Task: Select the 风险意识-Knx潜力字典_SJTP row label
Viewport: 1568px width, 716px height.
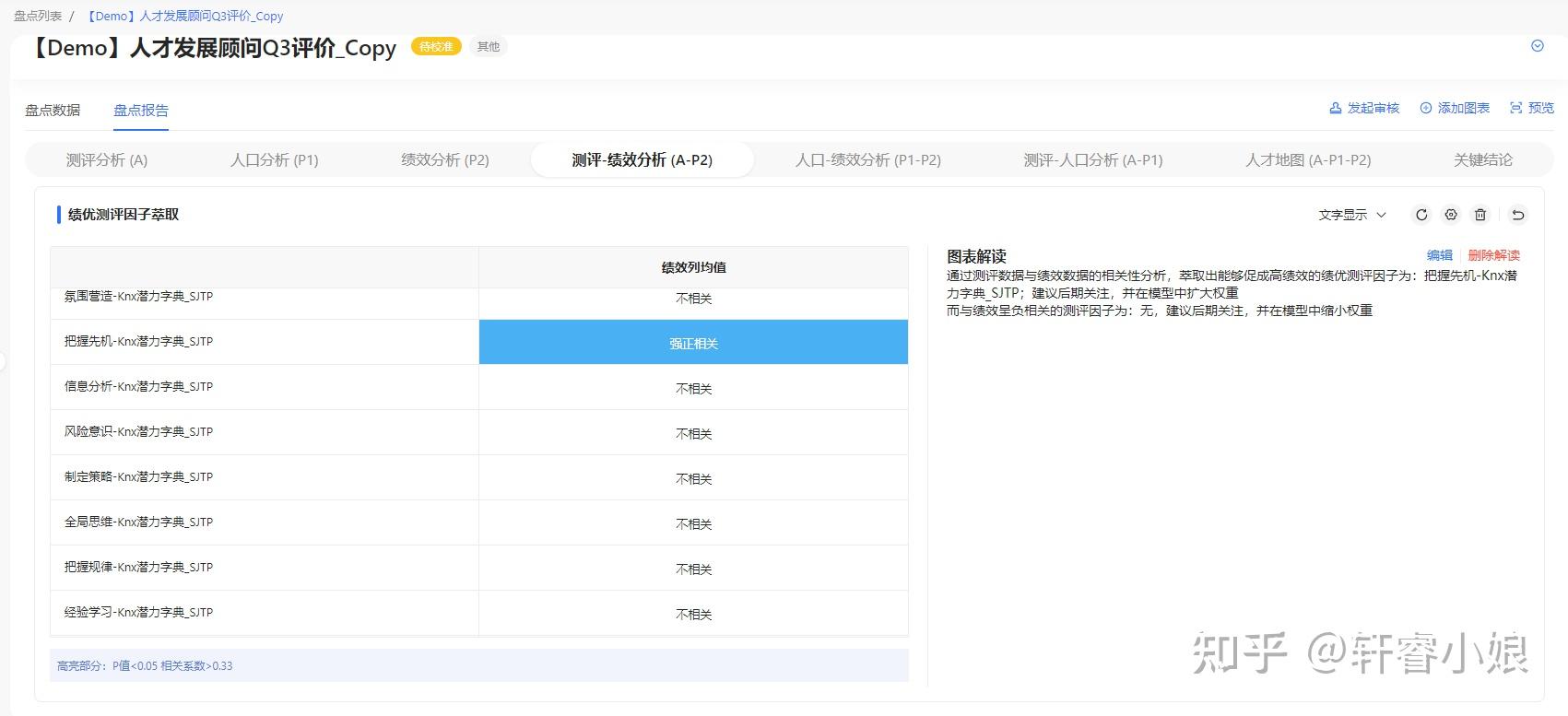Action: pos(138,431)
